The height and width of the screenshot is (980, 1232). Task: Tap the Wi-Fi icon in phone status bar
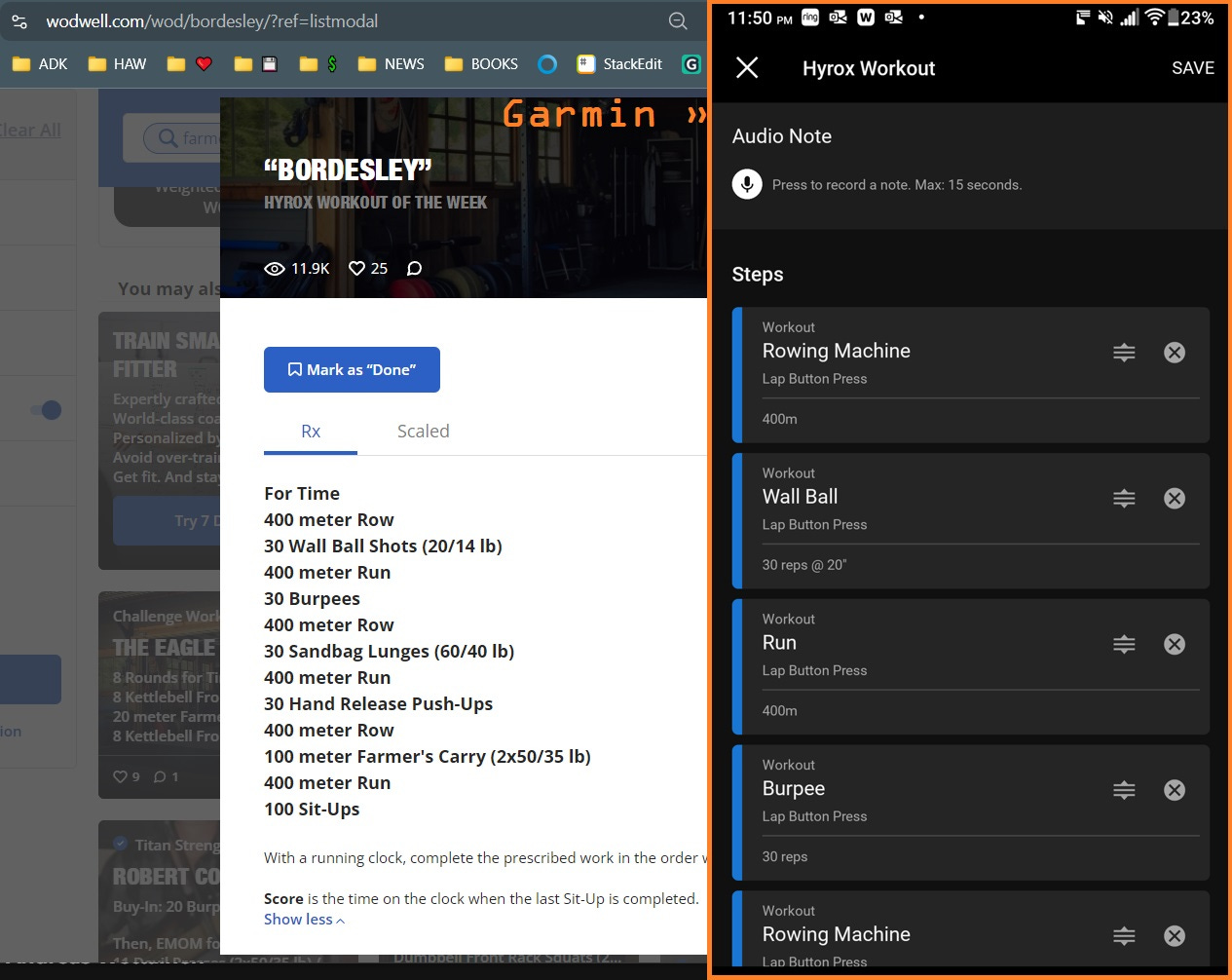click(x=1154, y=18)
